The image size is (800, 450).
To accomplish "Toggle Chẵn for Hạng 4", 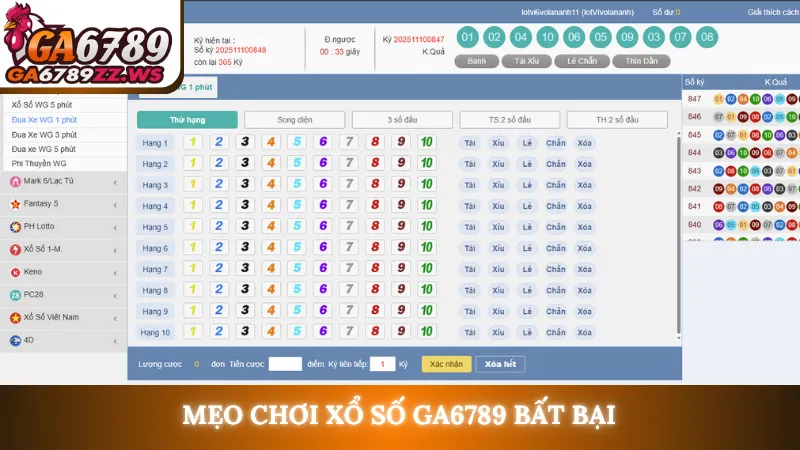I will click(556, 206).
